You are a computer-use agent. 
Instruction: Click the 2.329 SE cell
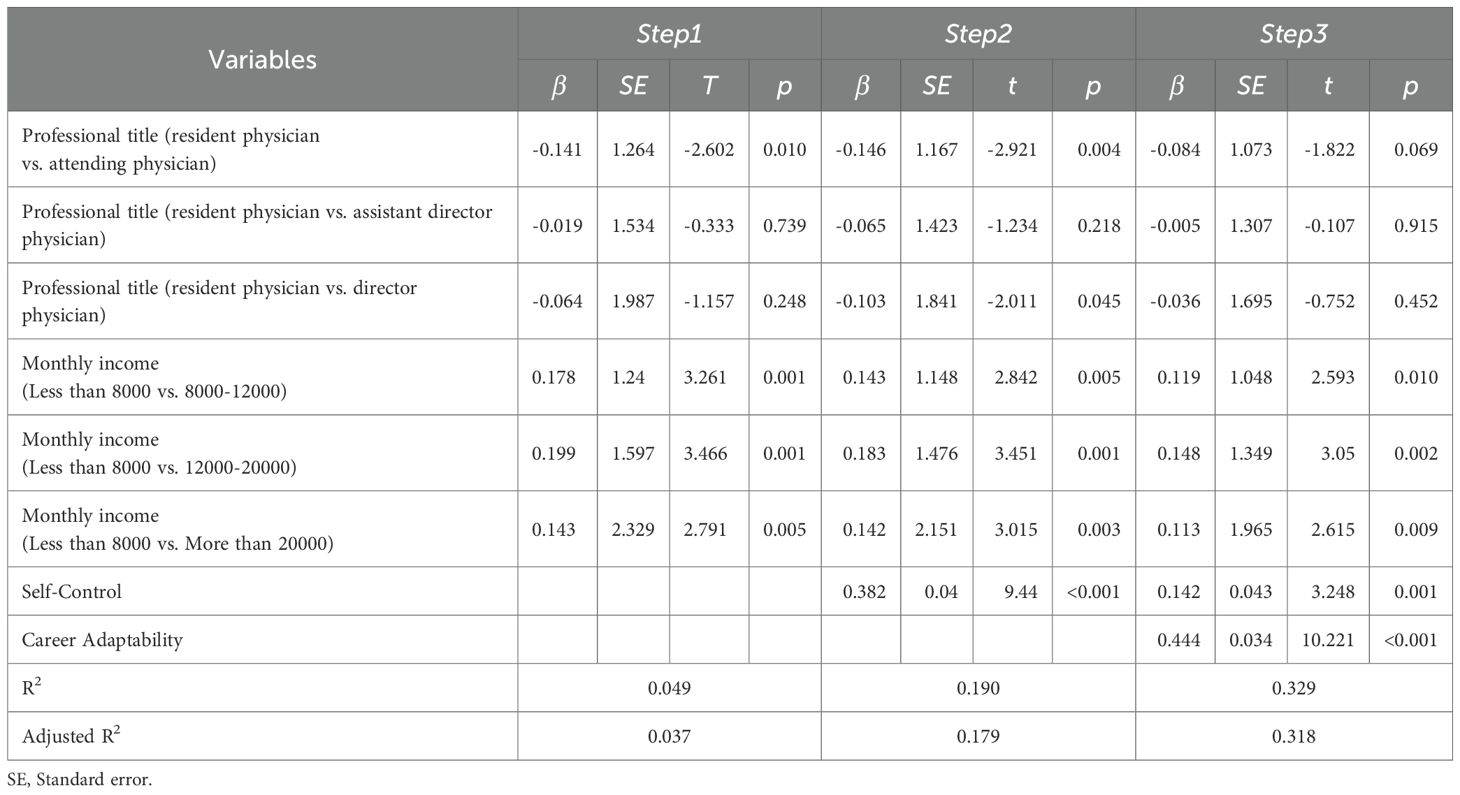click(634, 529)
